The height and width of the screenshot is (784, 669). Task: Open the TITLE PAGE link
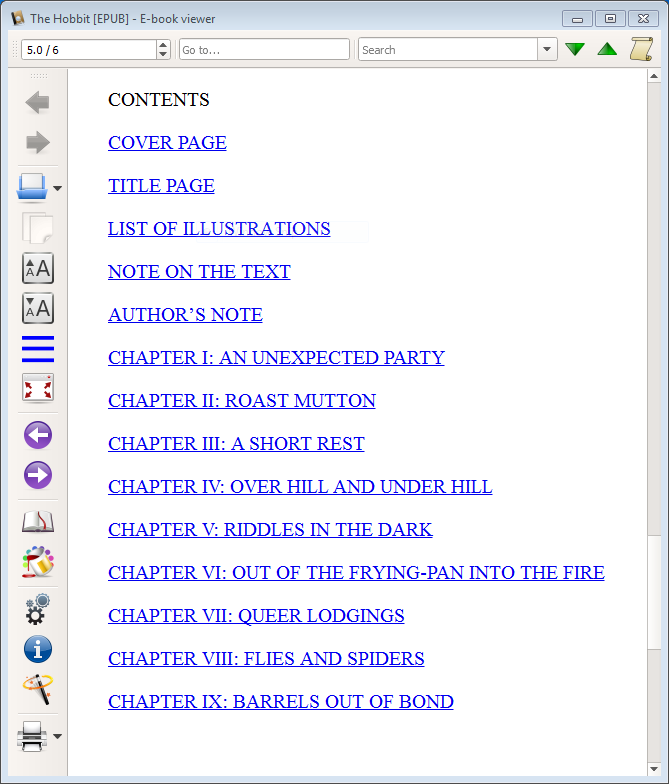[x=161, y=186]
